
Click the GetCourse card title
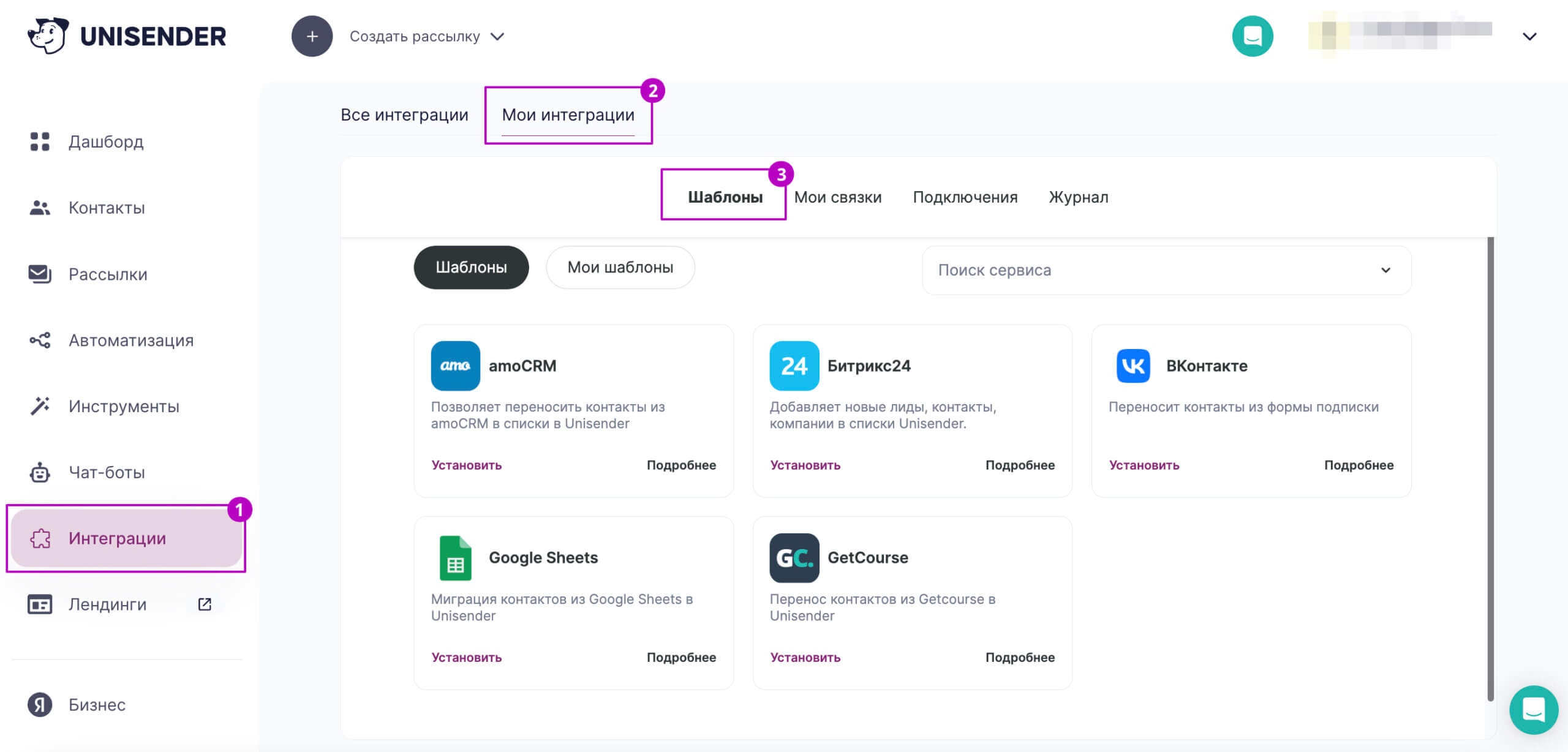pos(867,558)
